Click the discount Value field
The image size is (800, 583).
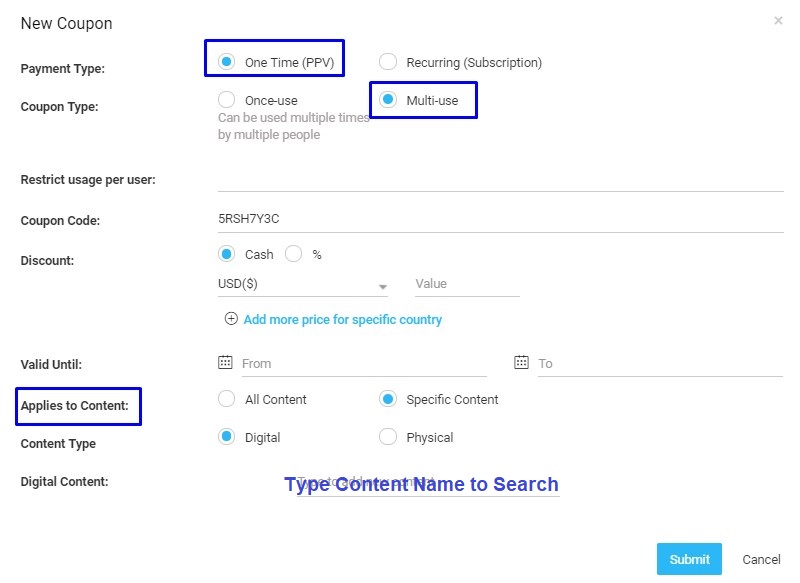[x=467, y=285]
